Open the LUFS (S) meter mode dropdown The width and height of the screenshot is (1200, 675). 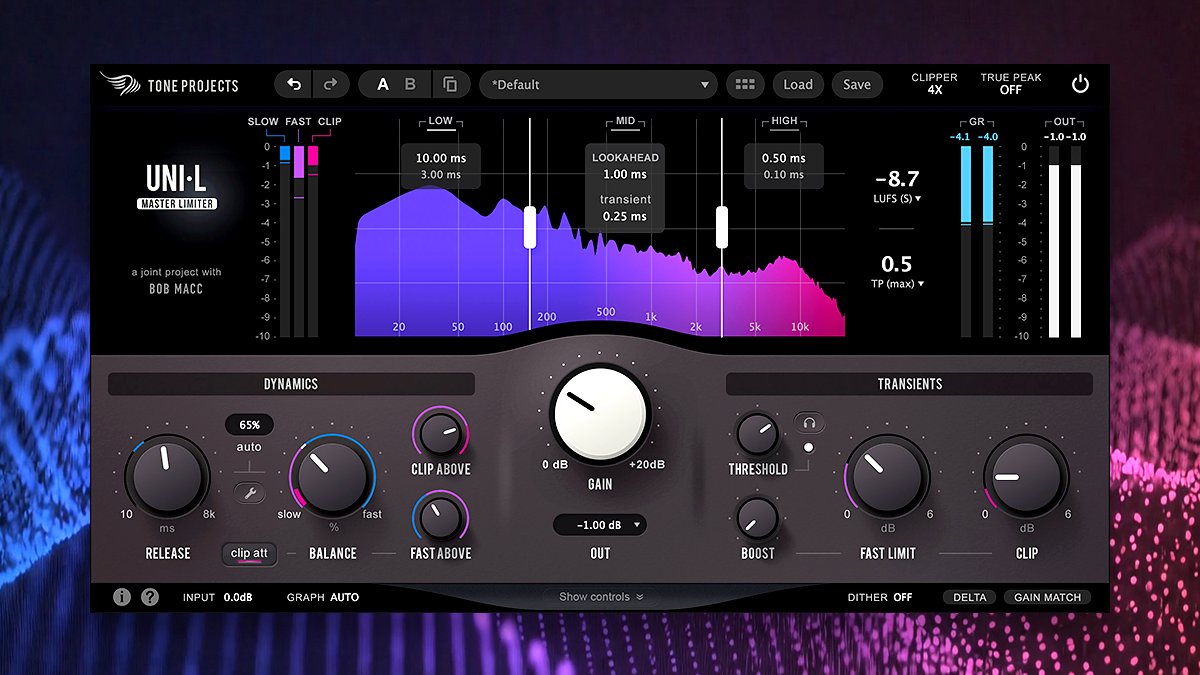[897, 199]
